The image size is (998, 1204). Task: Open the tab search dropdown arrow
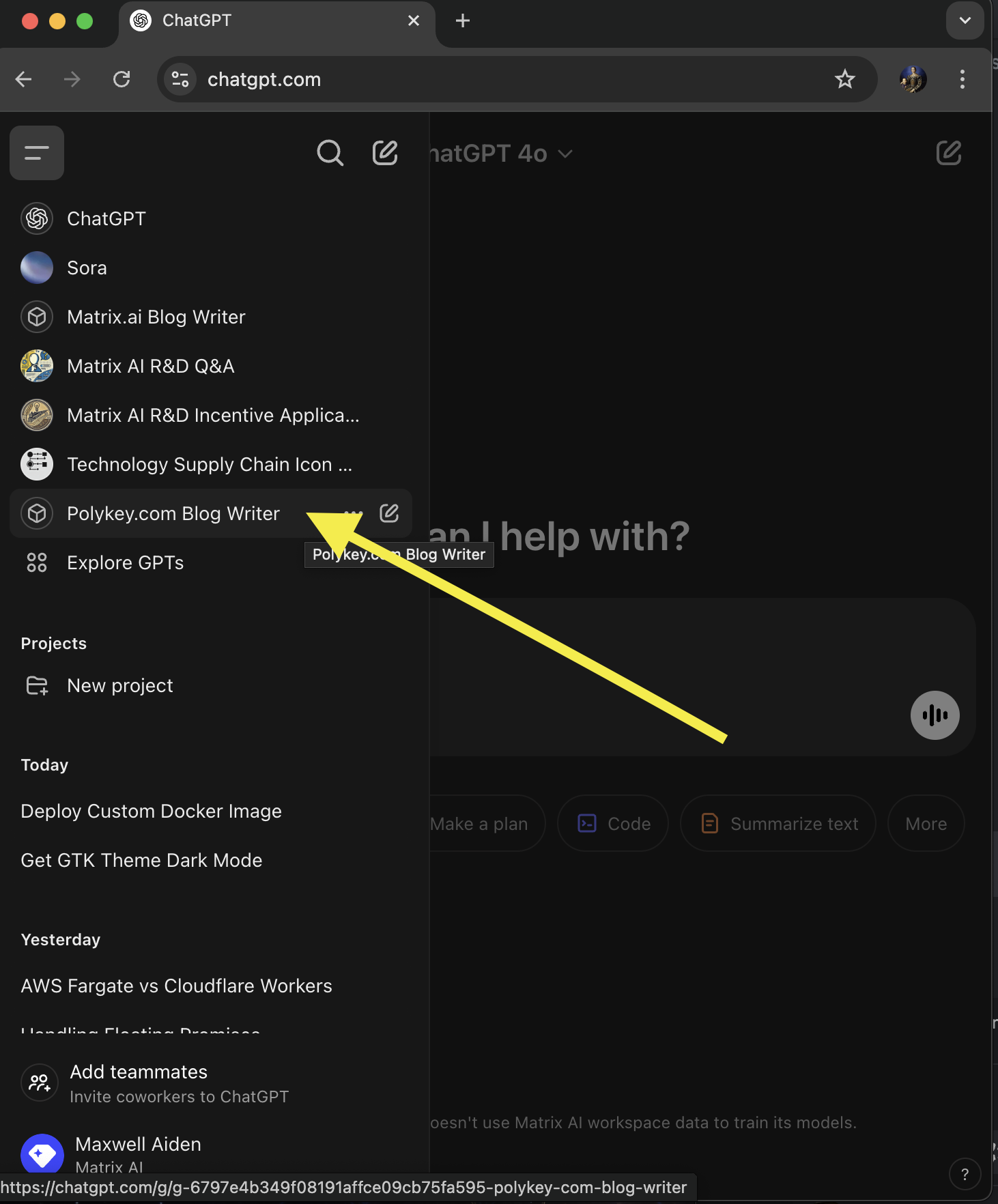pyautogui.click(x=965, y=20)
